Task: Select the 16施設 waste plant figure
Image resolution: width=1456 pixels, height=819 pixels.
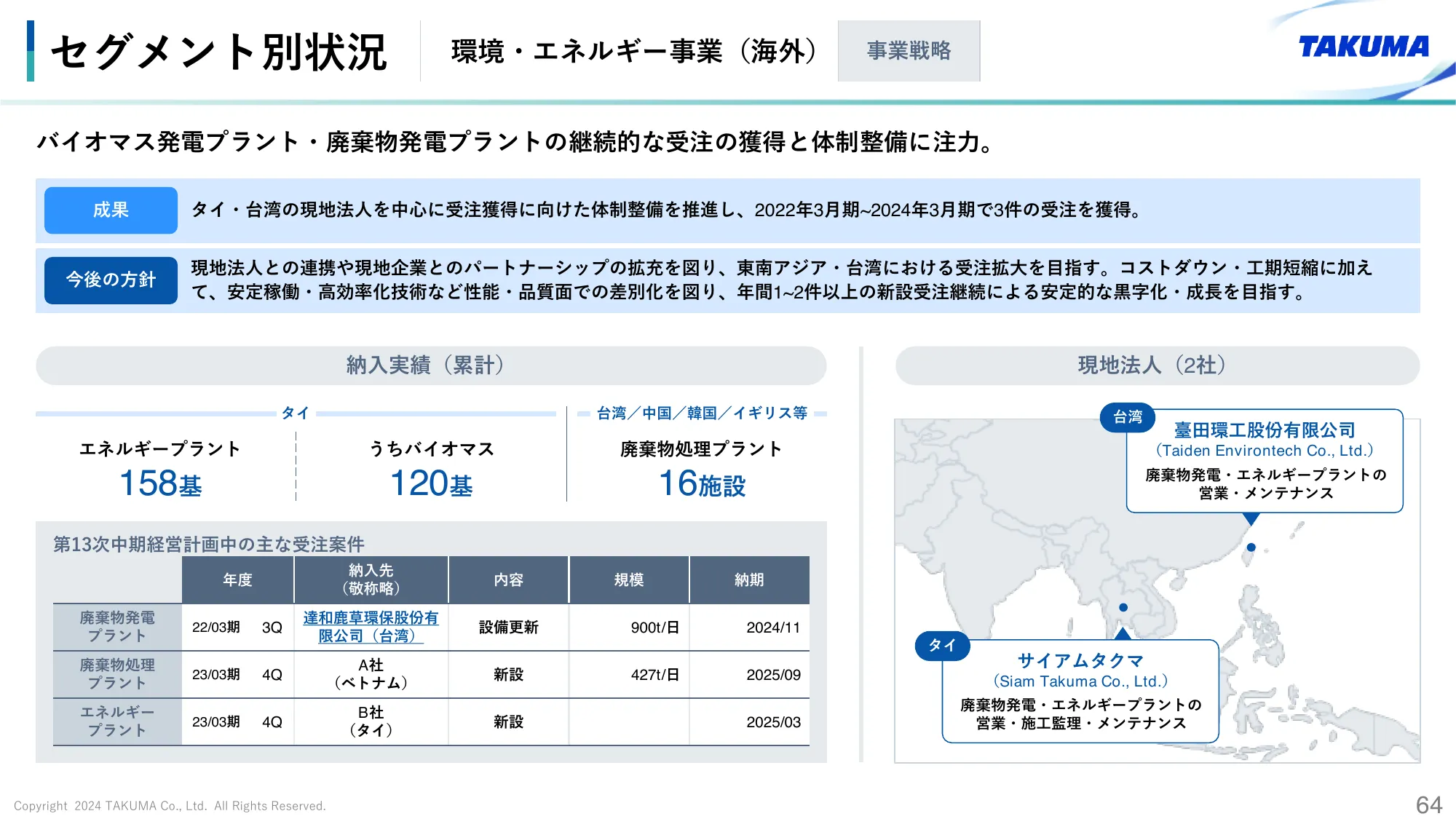Action: 702,483
